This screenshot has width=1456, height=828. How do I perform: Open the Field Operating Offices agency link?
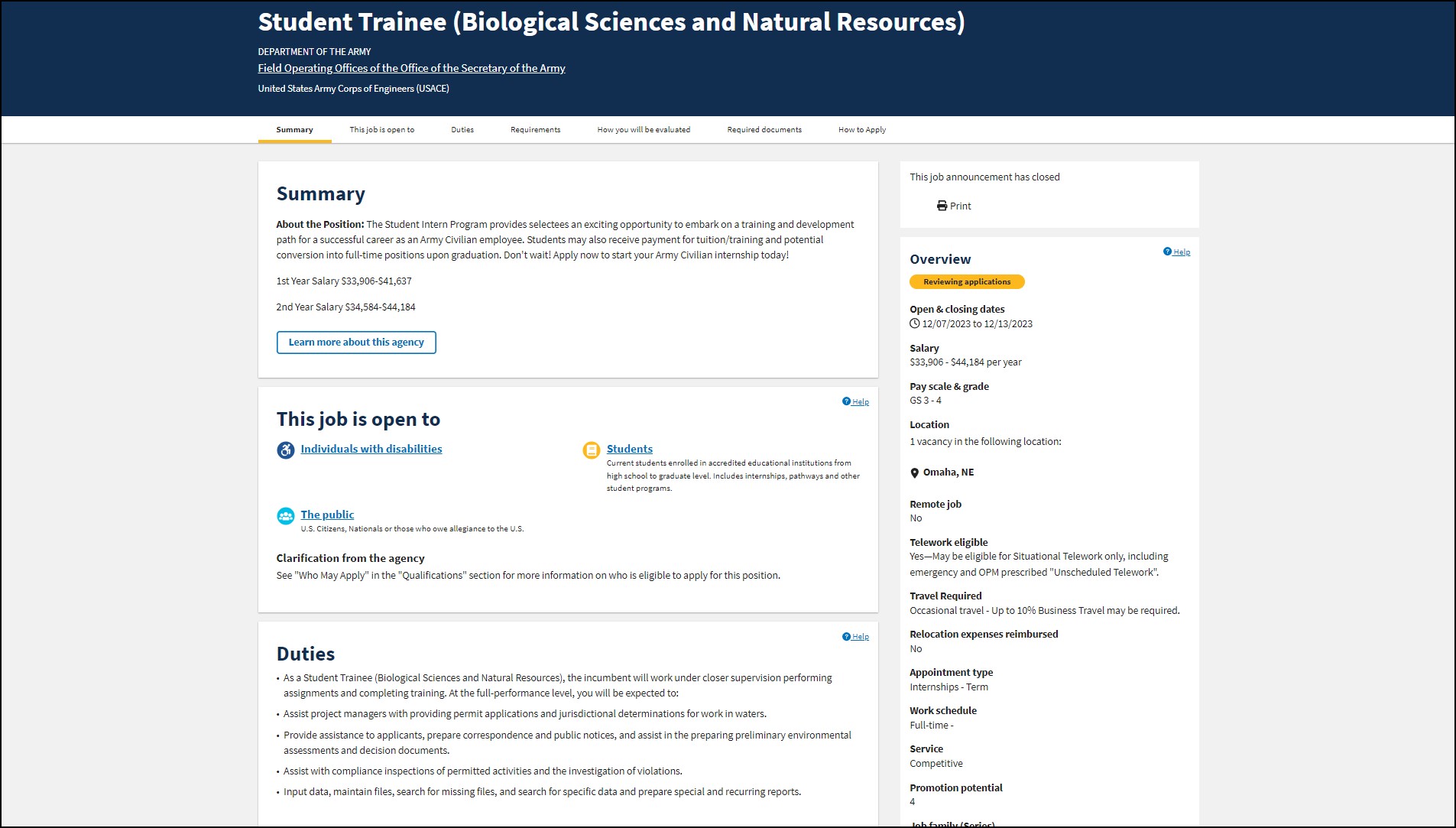pyautogui.click(x=411, y=68)
